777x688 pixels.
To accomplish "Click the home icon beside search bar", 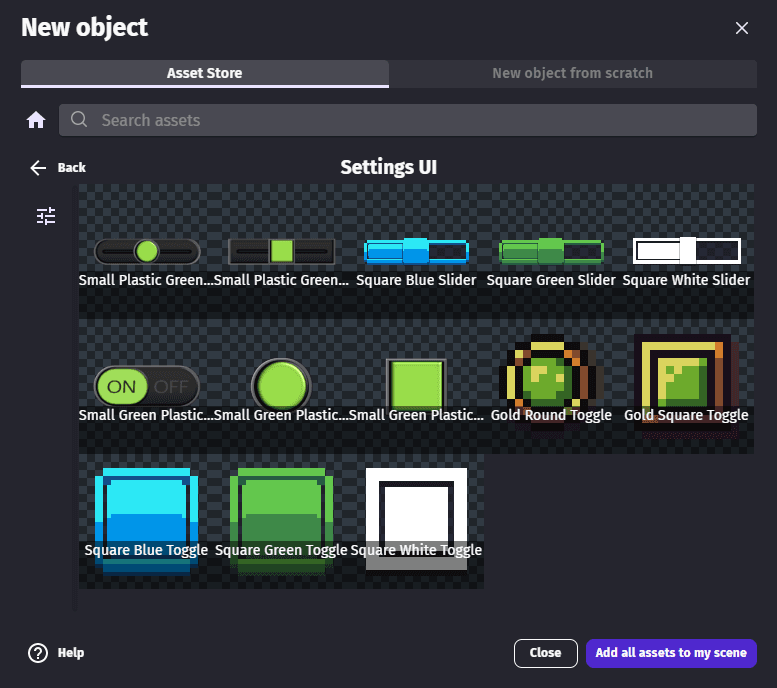I will pyautogui.click(x=36, y=120).
